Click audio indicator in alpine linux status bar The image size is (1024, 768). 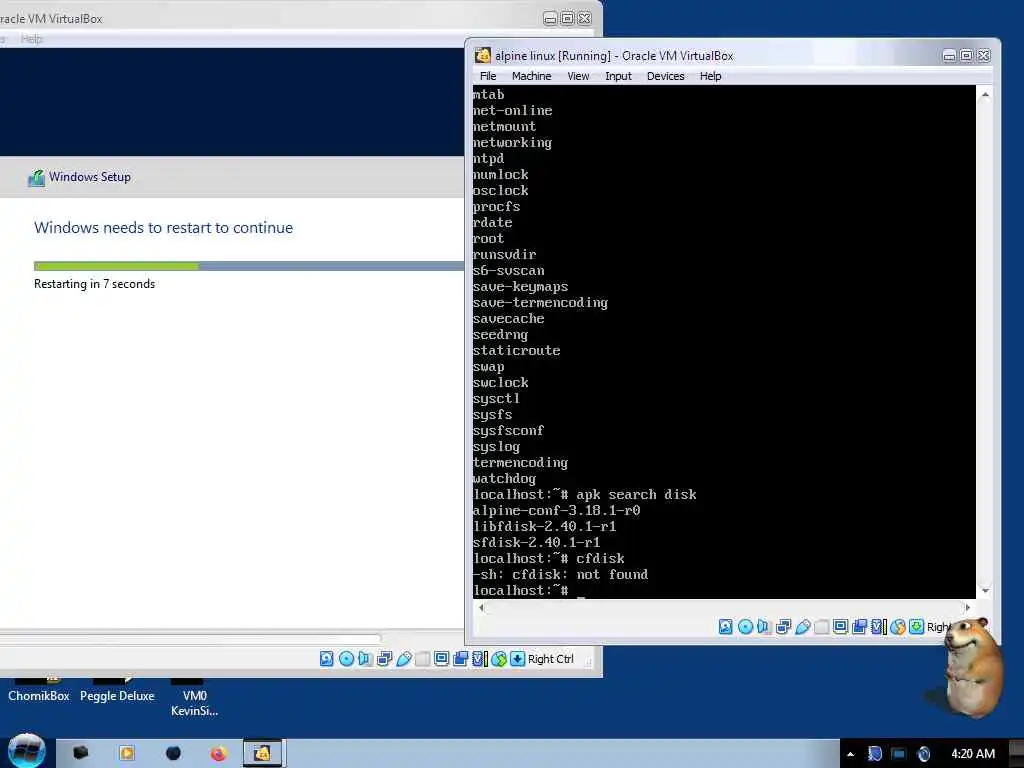click(x=764, y=627)
